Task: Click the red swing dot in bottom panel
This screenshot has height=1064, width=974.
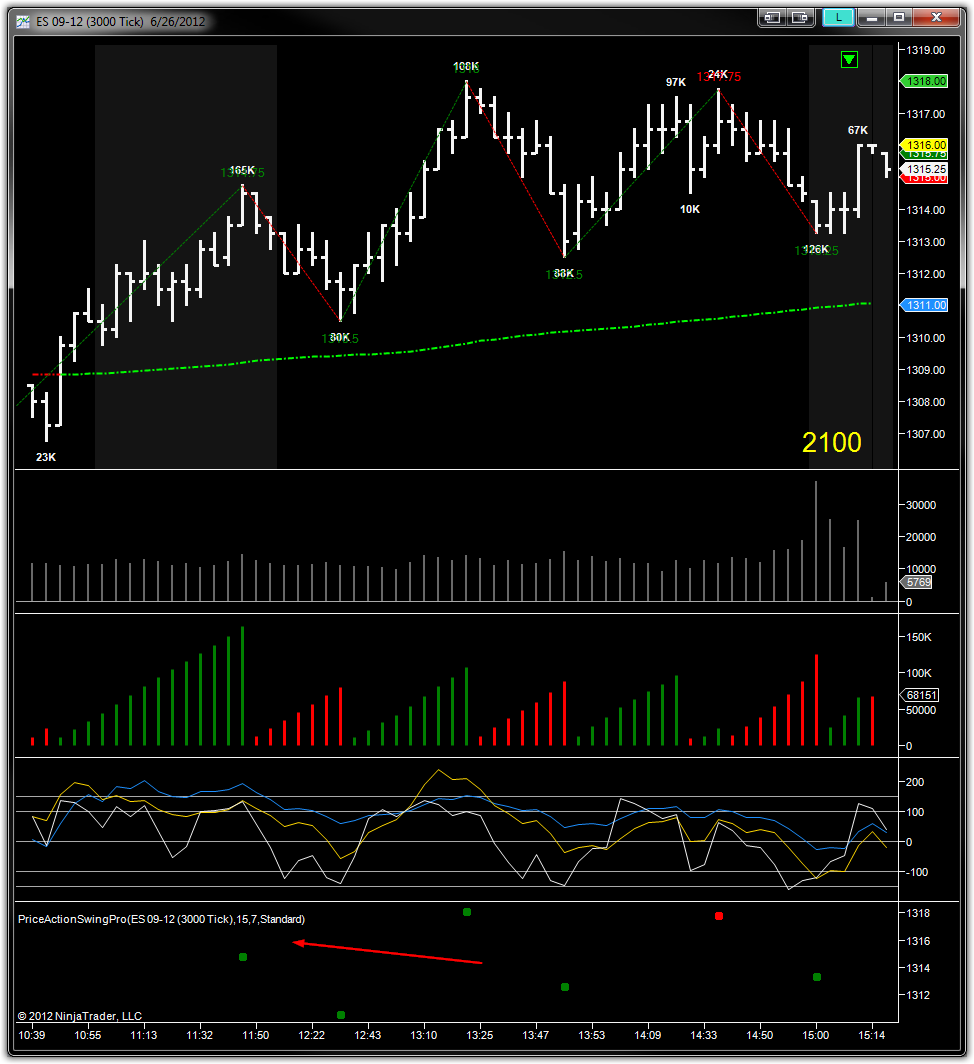Action: [719, 916]
